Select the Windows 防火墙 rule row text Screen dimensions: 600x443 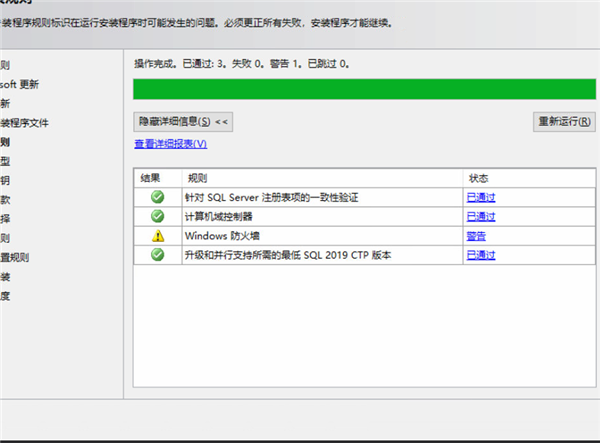[x=220, y=236]
